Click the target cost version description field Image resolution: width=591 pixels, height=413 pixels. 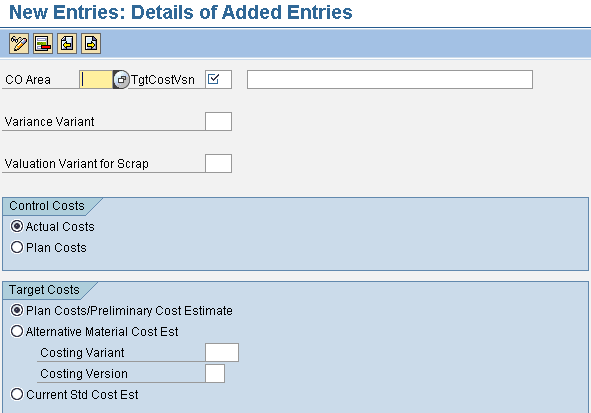click(x=390, y=80)
